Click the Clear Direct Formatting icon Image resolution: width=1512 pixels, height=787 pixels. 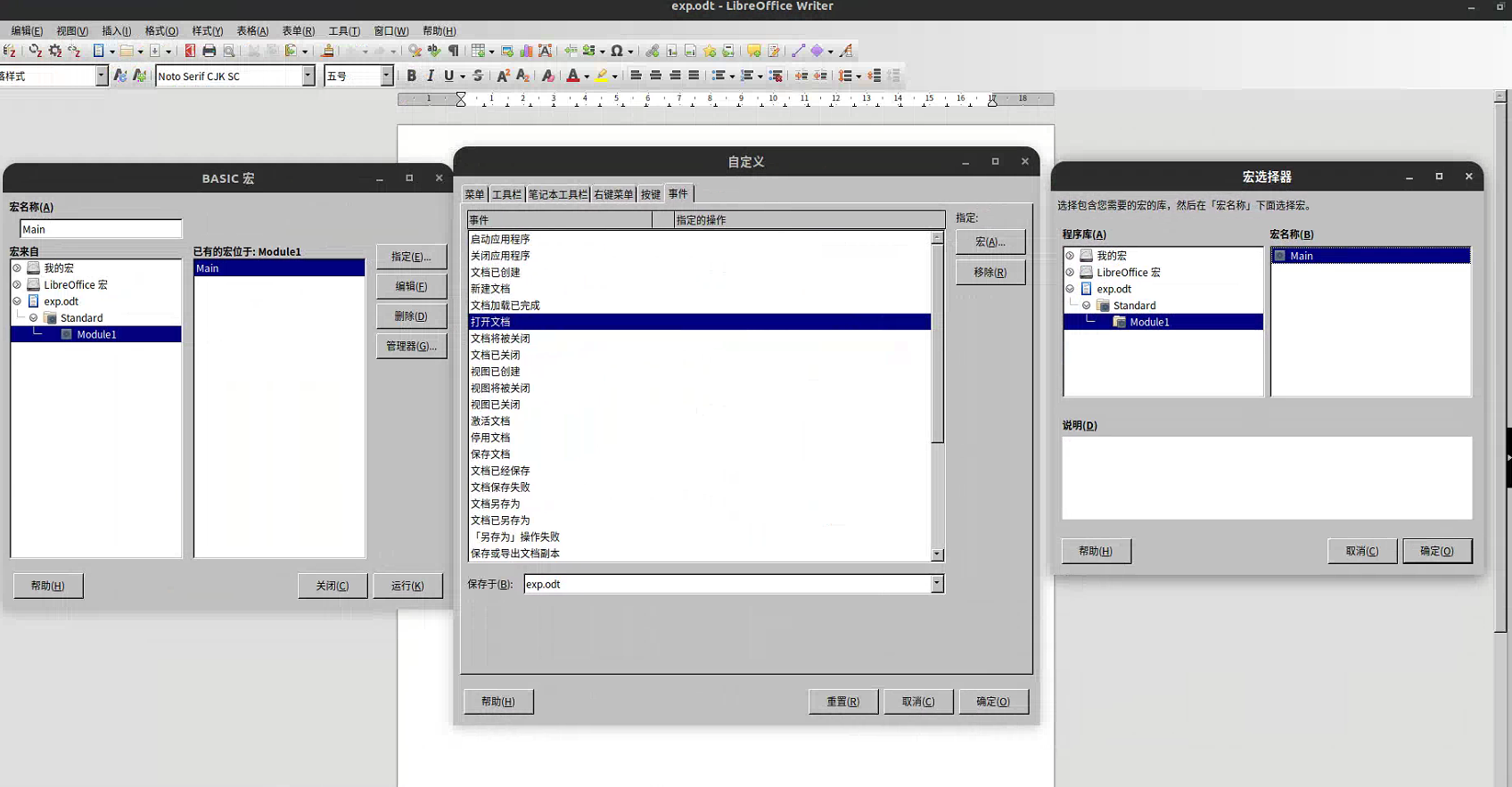pyautogui.click(x=548, y=76)
